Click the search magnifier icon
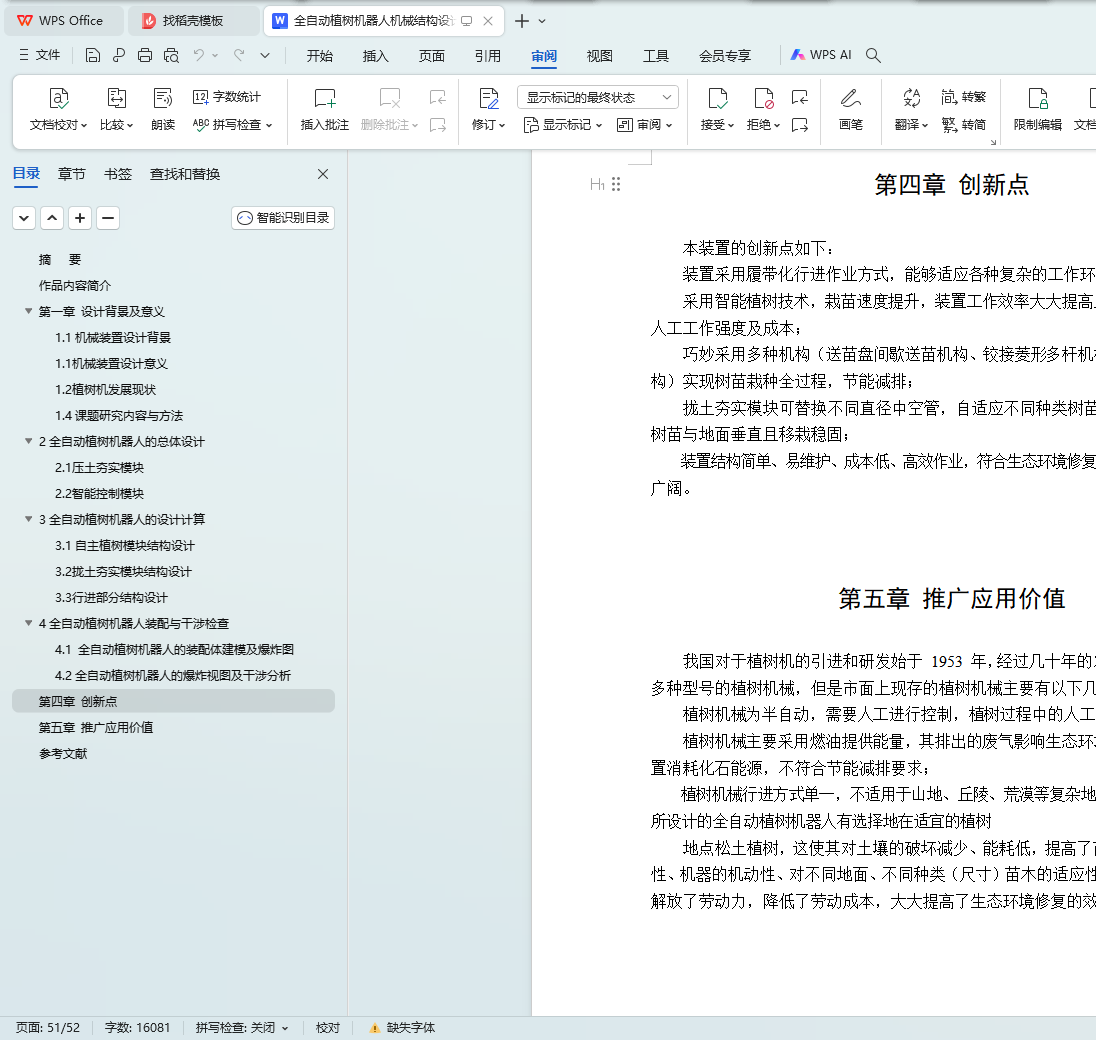1096x1040 pixels. 873,55
